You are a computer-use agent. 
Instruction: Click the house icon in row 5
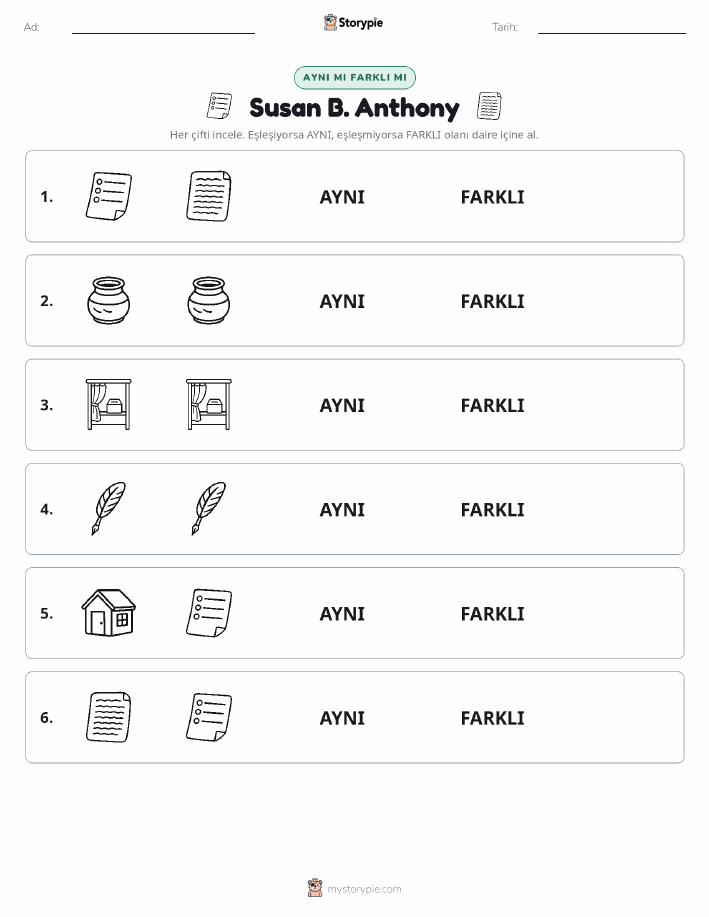109,612
